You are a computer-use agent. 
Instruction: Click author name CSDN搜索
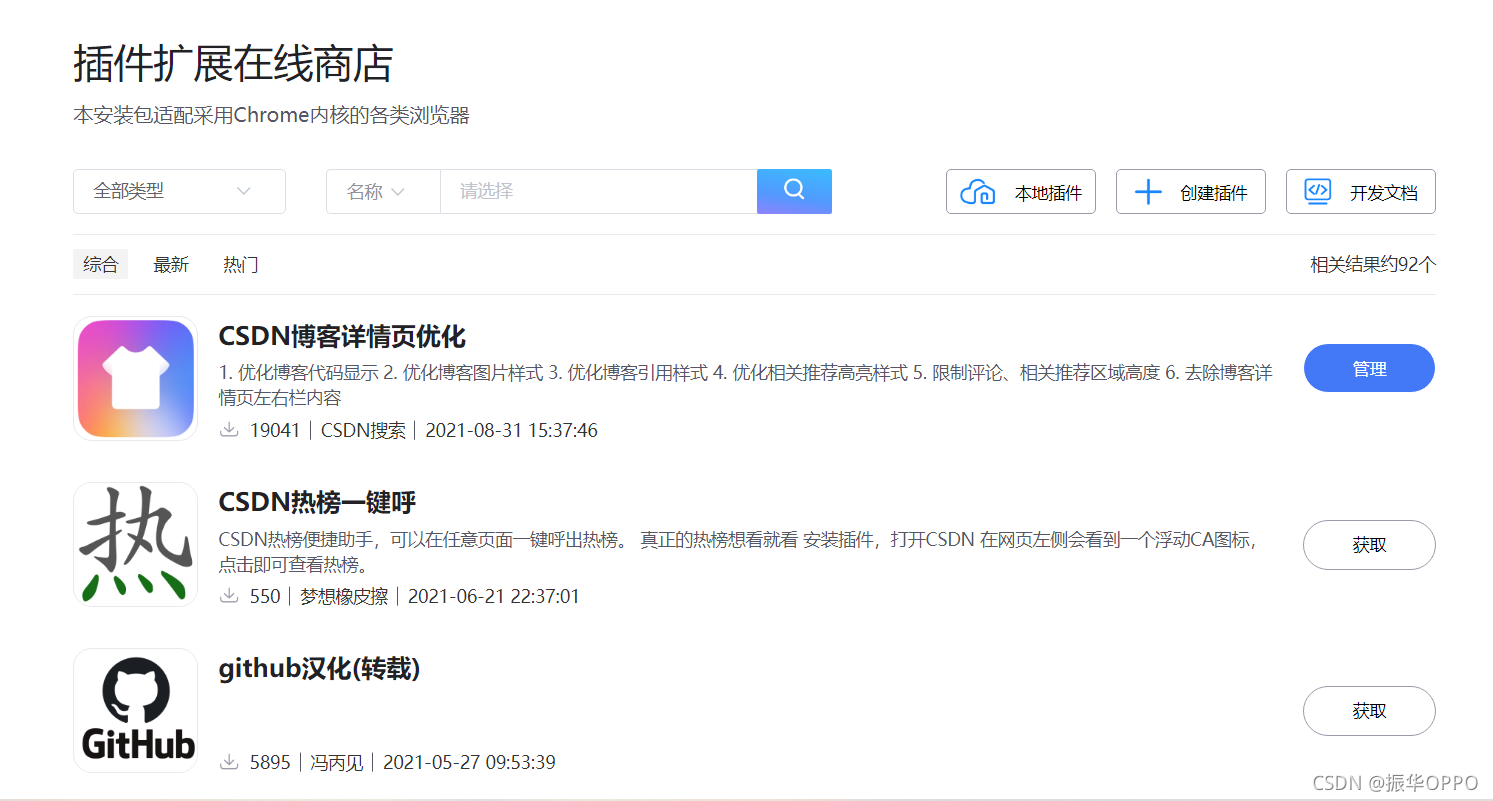coord(363,430)
